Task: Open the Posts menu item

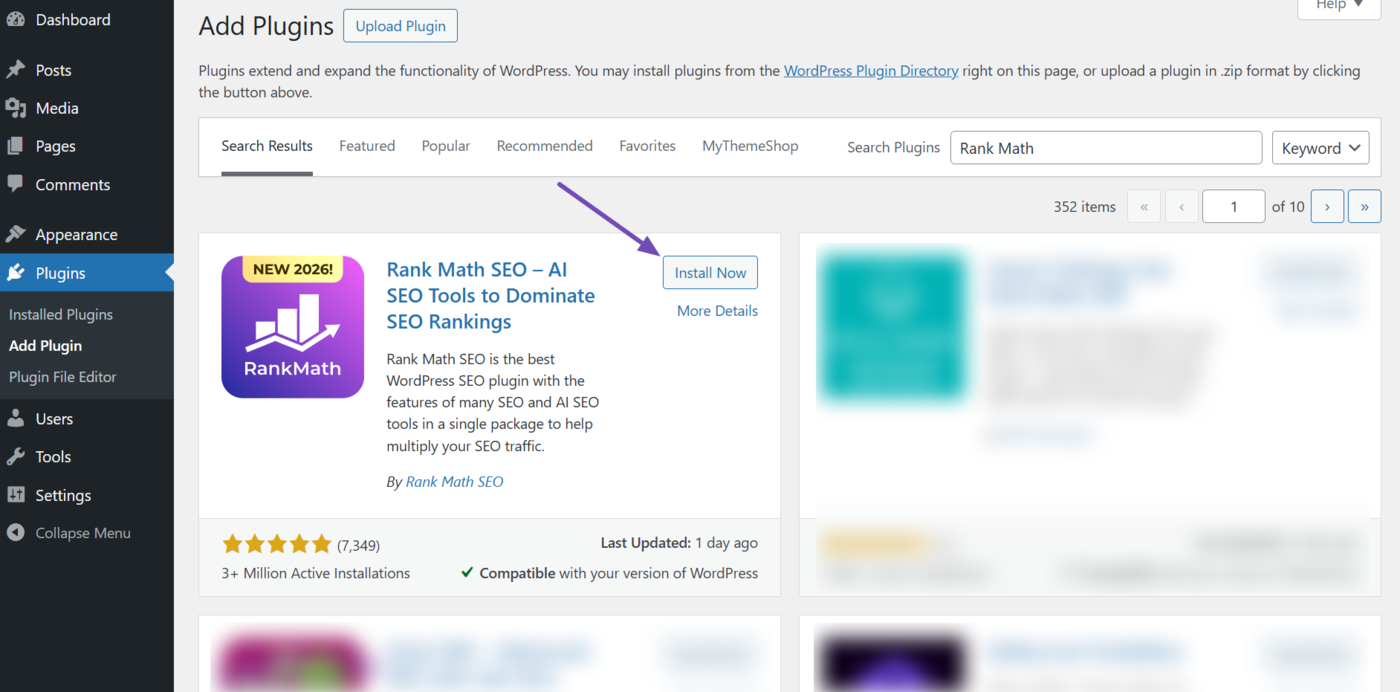Action: tap(87, 70)
